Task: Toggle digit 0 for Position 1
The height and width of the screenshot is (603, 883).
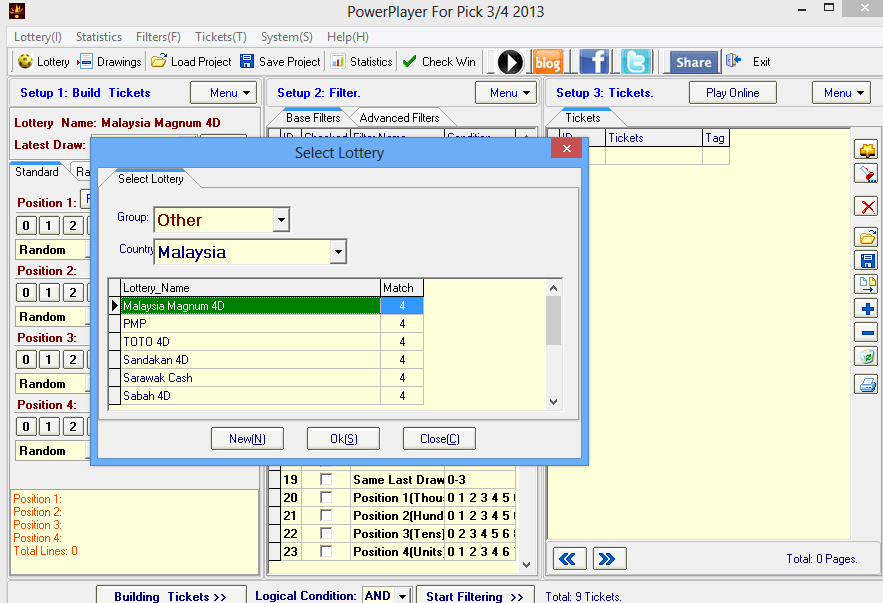Action: click(26, 226)
